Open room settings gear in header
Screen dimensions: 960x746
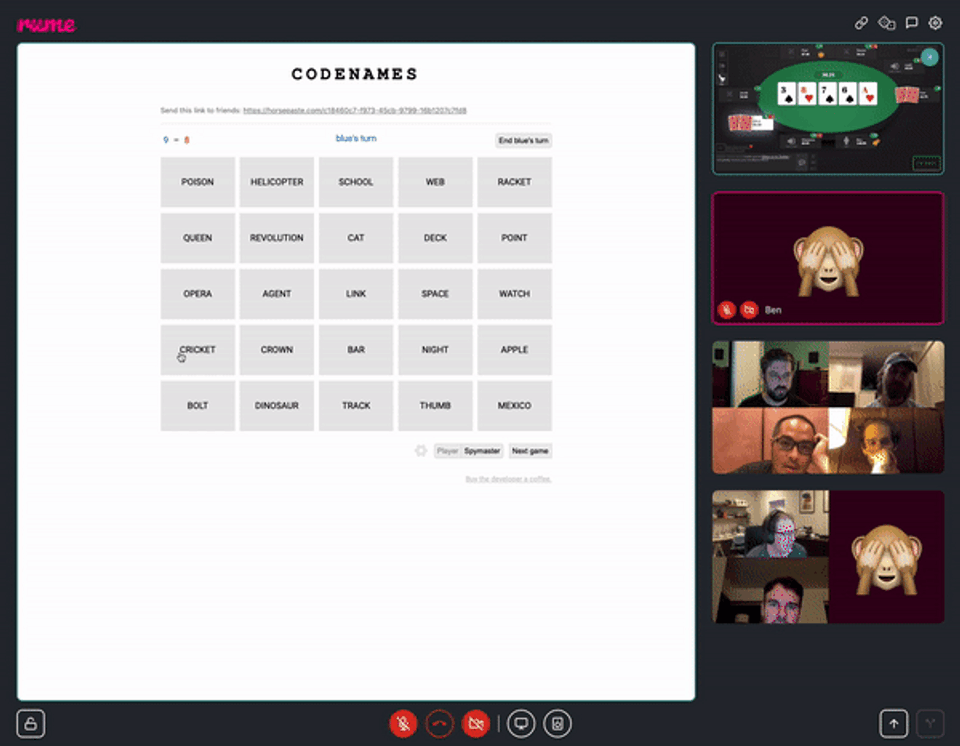tap(935, 23)
